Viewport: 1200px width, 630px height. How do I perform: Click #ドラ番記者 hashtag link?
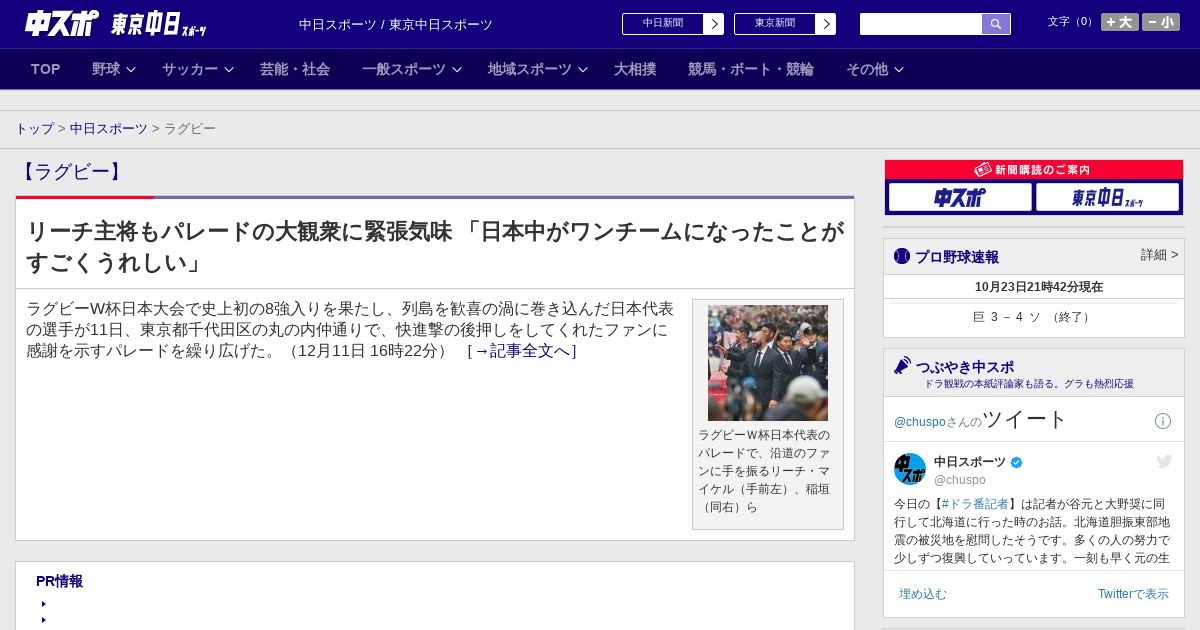975,504
